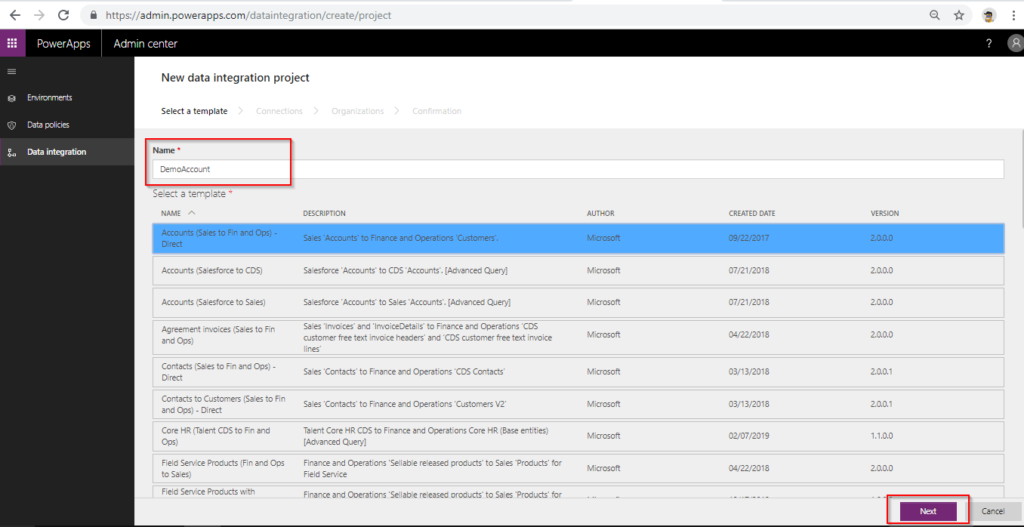Open the help question mark icon
1024x527 pixels.
989,44
